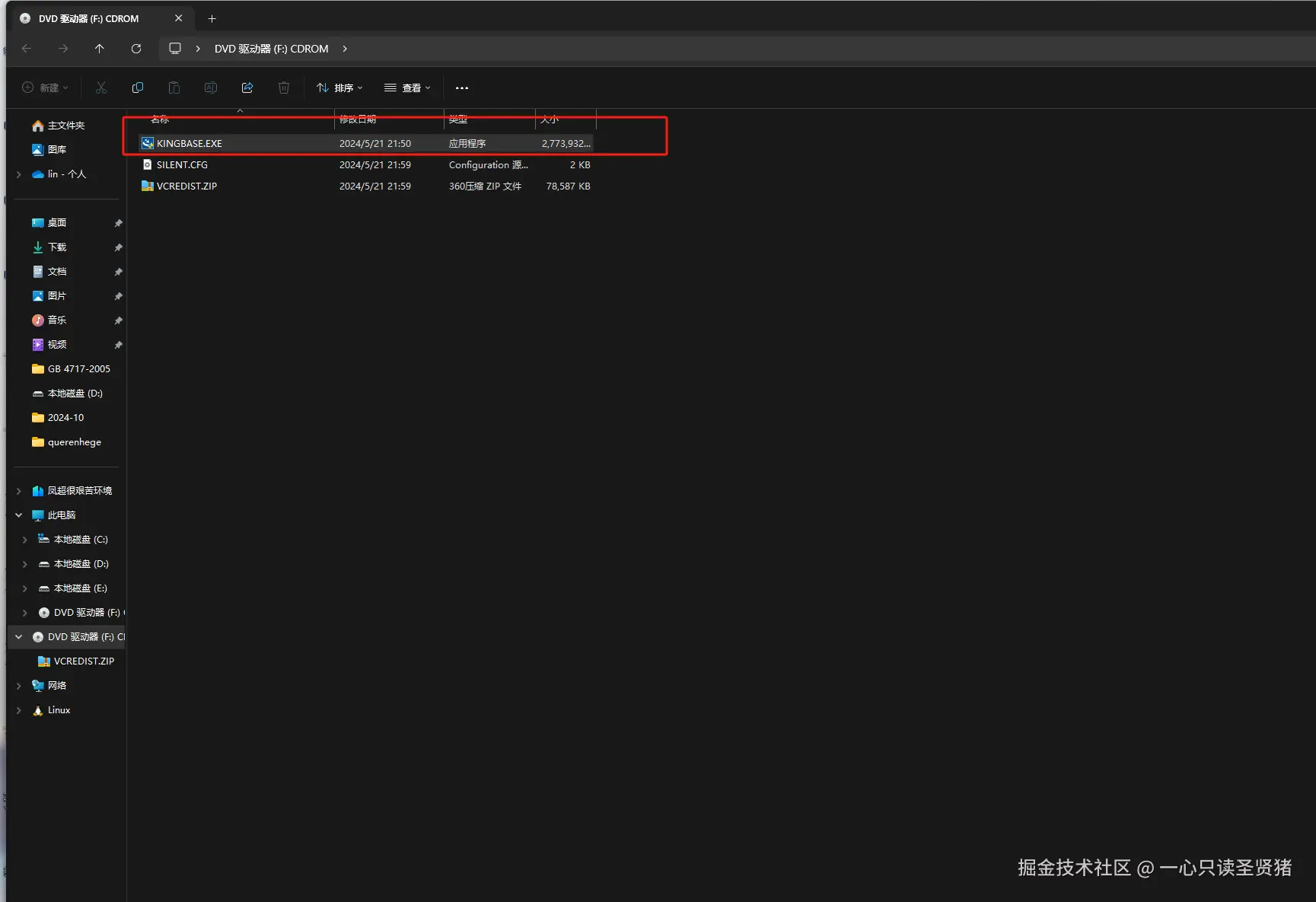Click the Rename icon in toolbar
Screen dimensions: 1316x902
pos(211,88)
